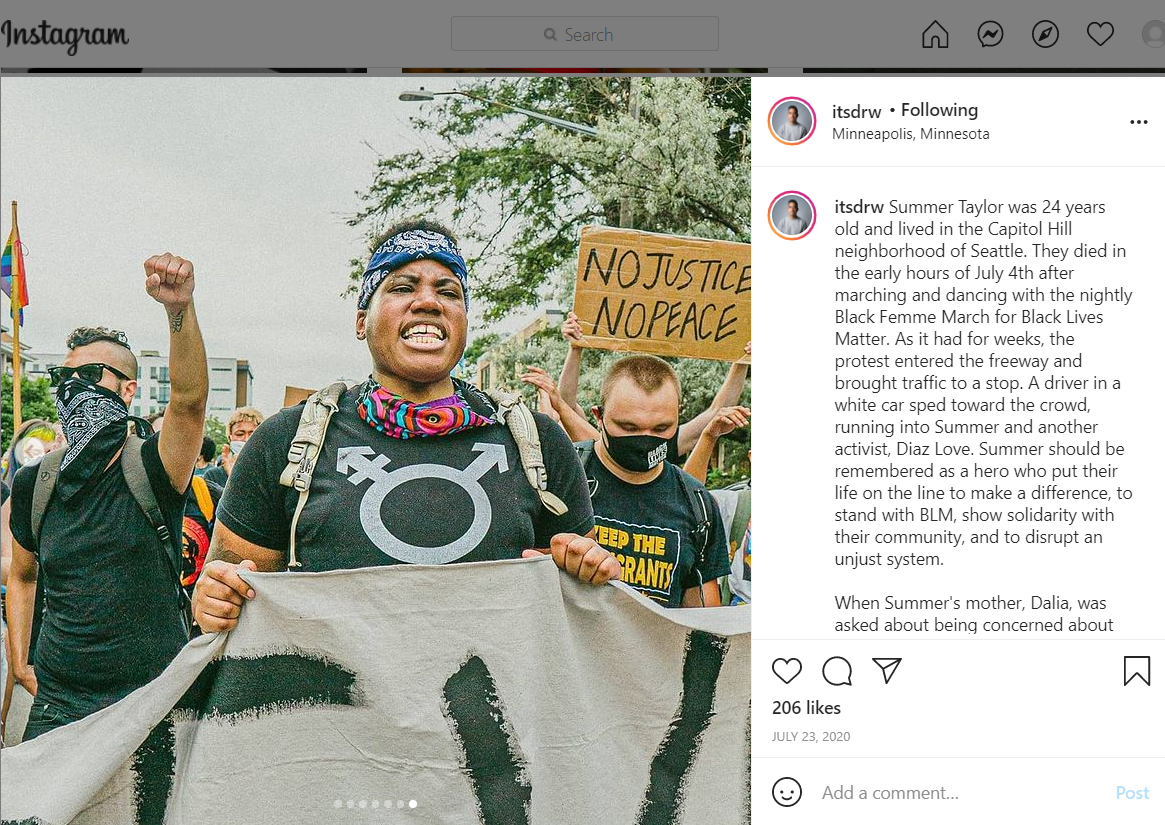Go to previous photo in carousel

pyautogui.click(x=31, y=450)
